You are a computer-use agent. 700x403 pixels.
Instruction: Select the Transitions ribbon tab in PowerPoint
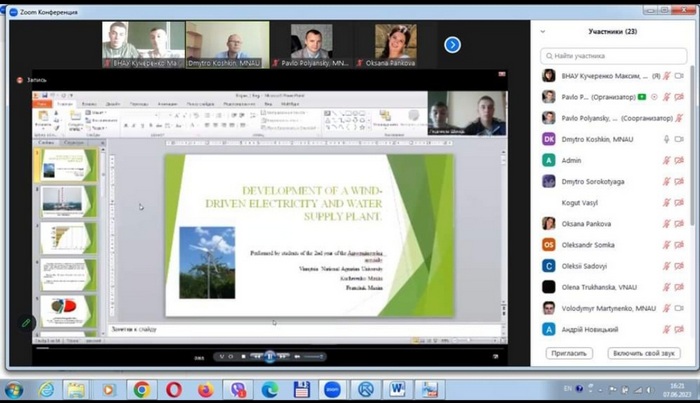pos(139,104)
